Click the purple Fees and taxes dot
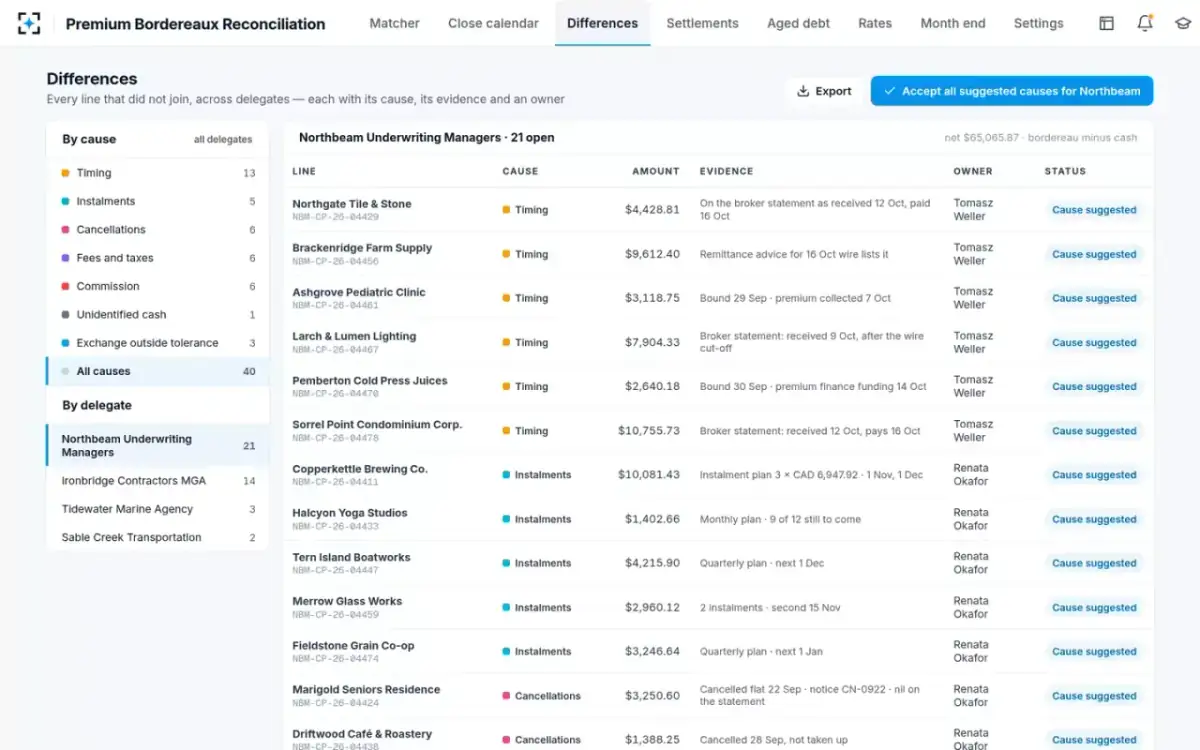 (65, 258)
